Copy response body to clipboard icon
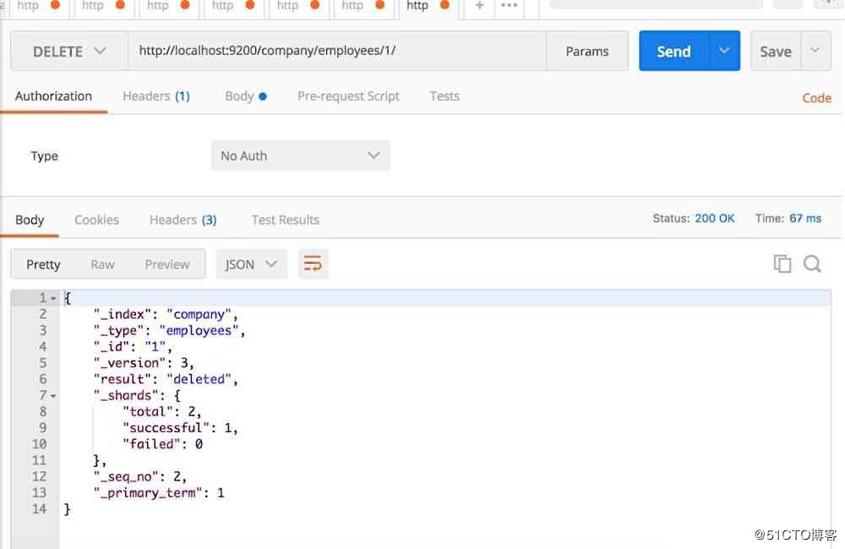The height and width of the screenshot is (549, 845). pyautogui.click(x=782, y=264)
